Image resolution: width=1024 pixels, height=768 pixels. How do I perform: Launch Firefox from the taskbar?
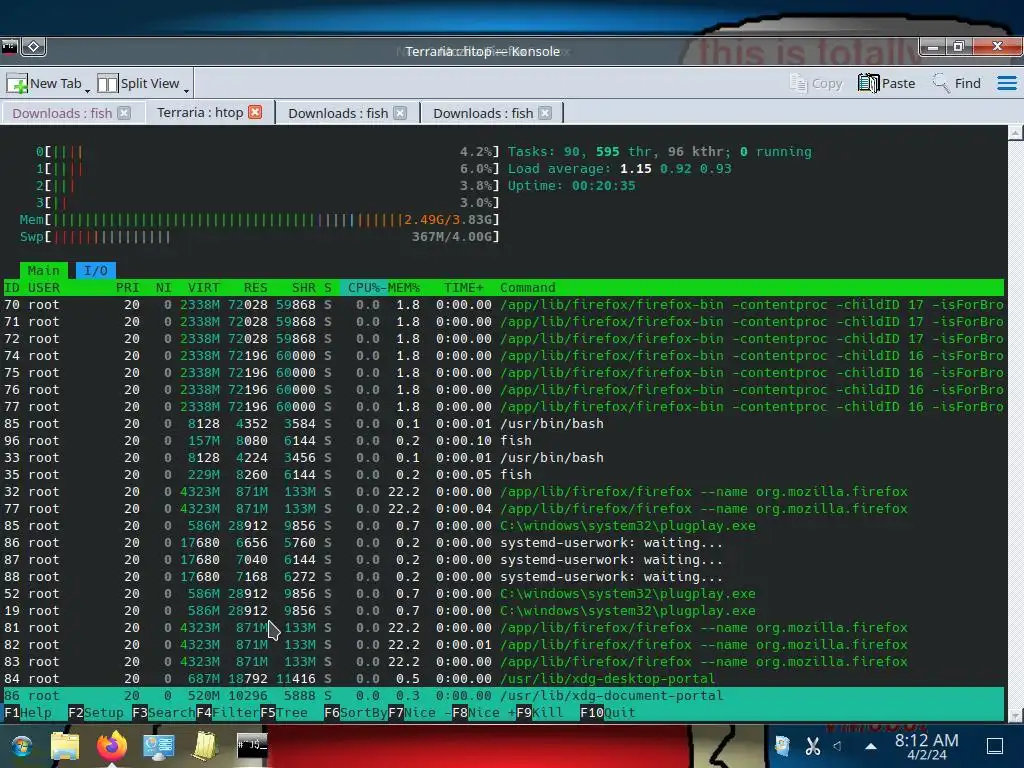[x=112, y=746]
